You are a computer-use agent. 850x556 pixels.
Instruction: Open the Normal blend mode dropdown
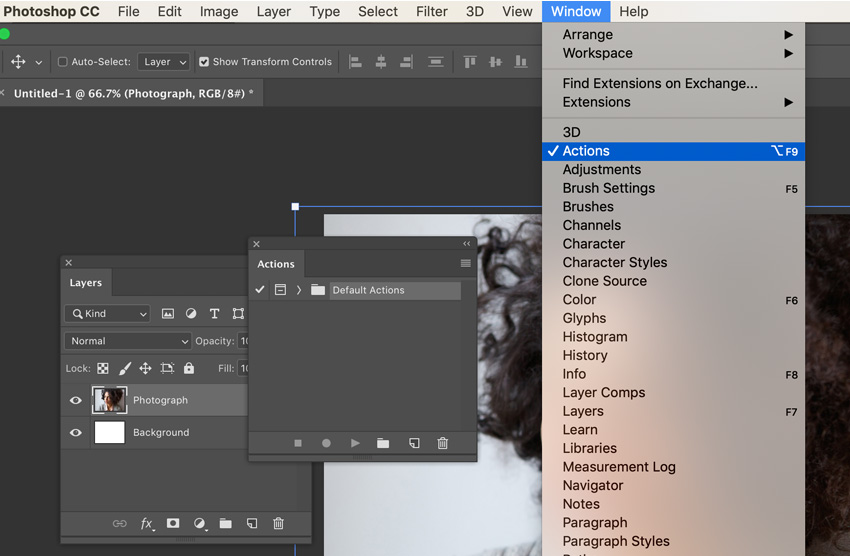(x=127, y=341)
